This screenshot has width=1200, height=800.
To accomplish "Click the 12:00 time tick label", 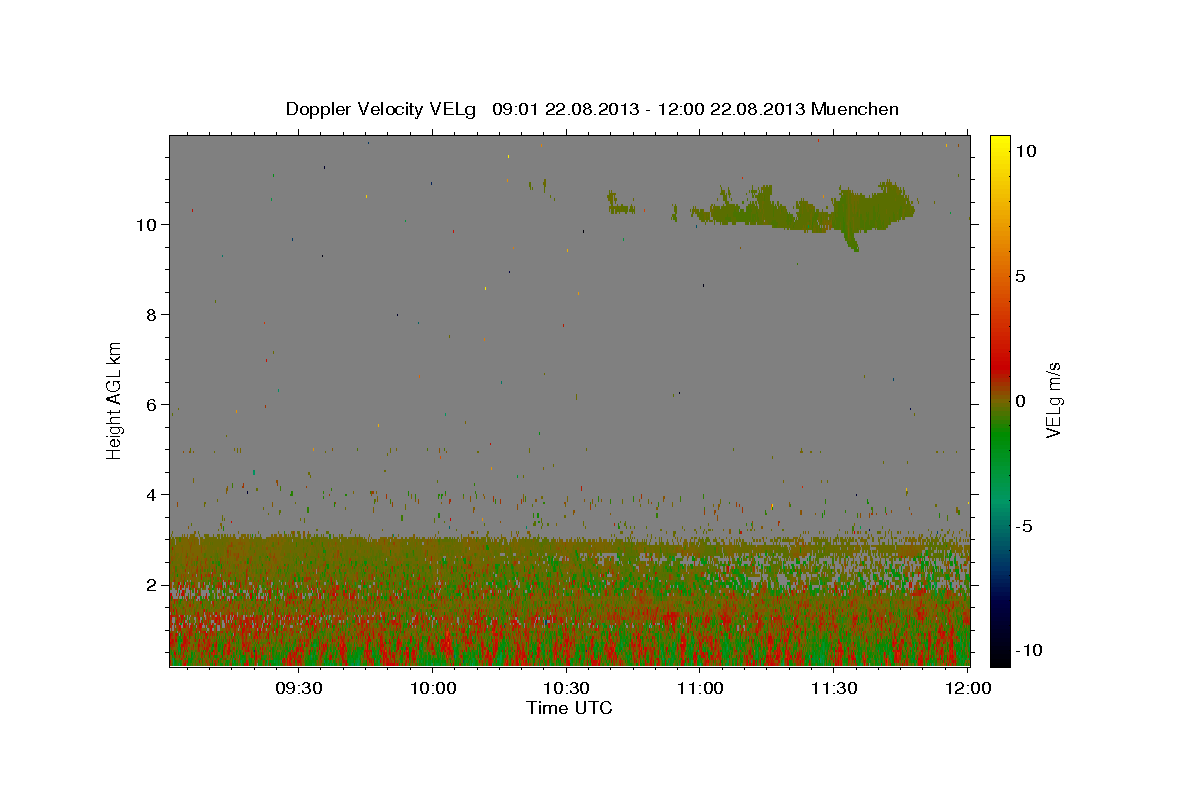I will pos(968,688).
